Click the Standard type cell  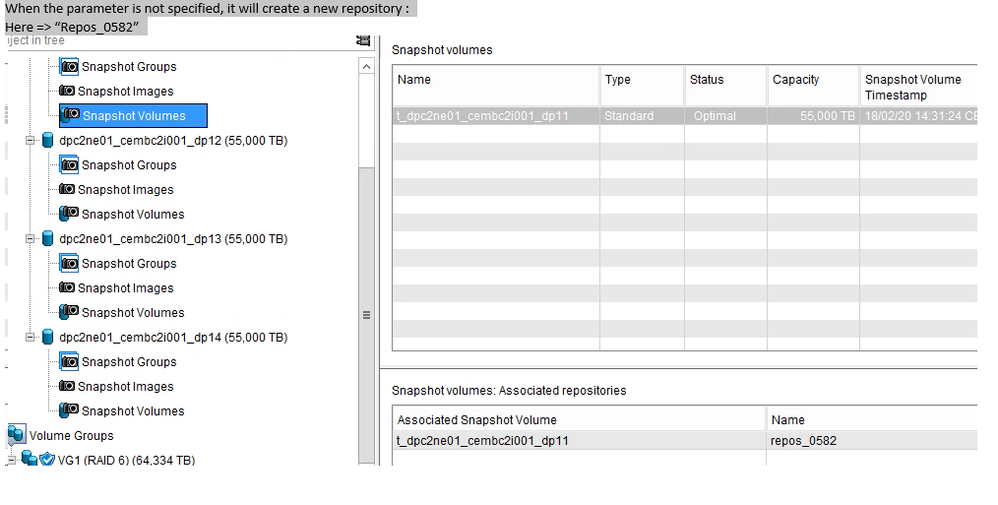[x=642, y=116]
